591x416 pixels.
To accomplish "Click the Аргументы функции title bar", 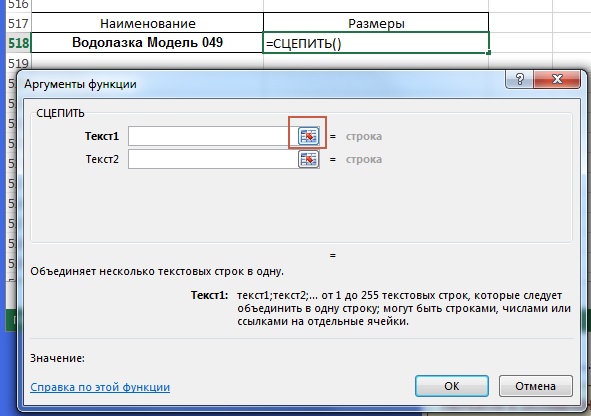I will [x=264, y=84].
